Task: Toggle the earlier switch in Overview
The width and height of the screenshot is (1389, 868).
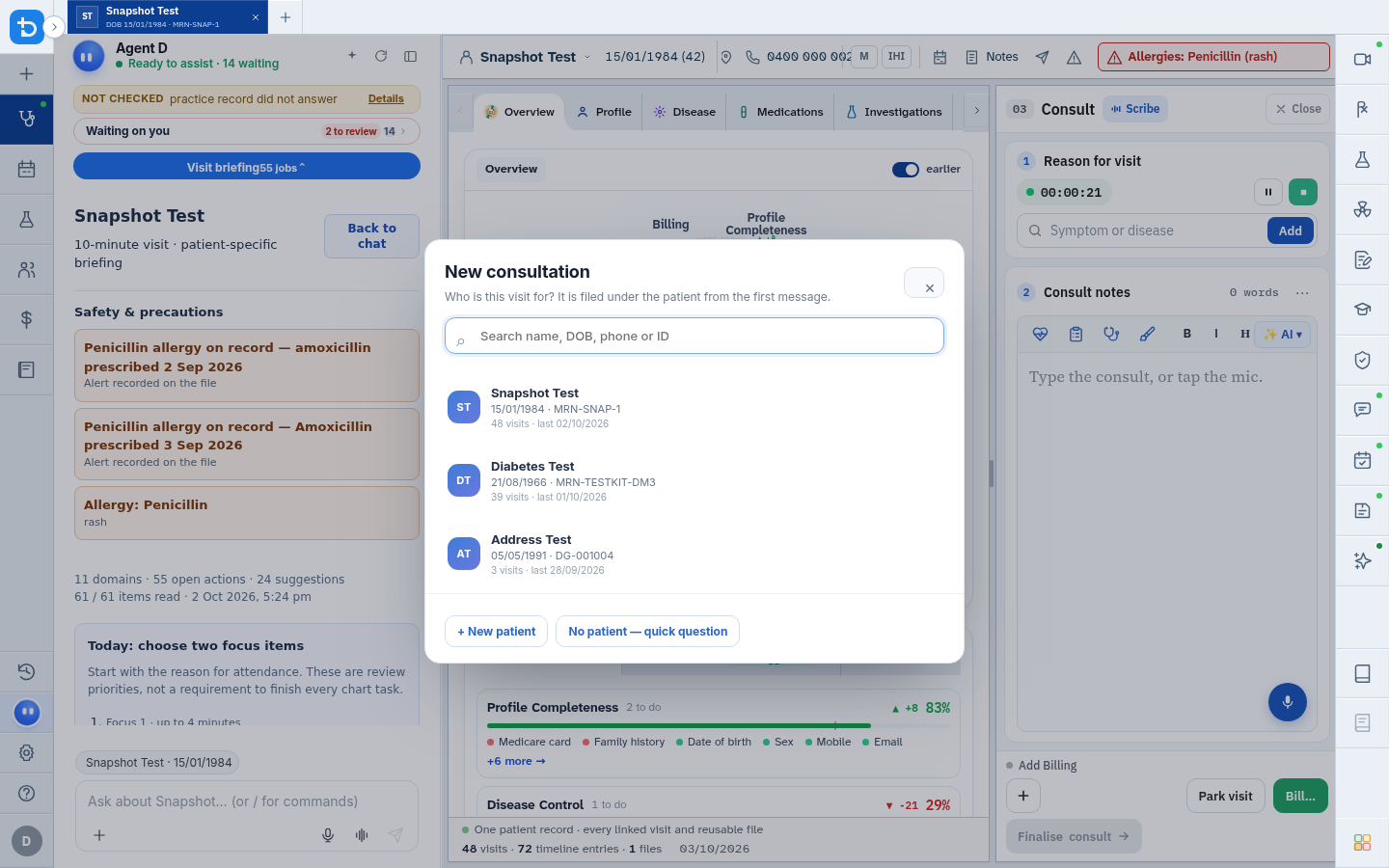Action: (x=906, y=170)
